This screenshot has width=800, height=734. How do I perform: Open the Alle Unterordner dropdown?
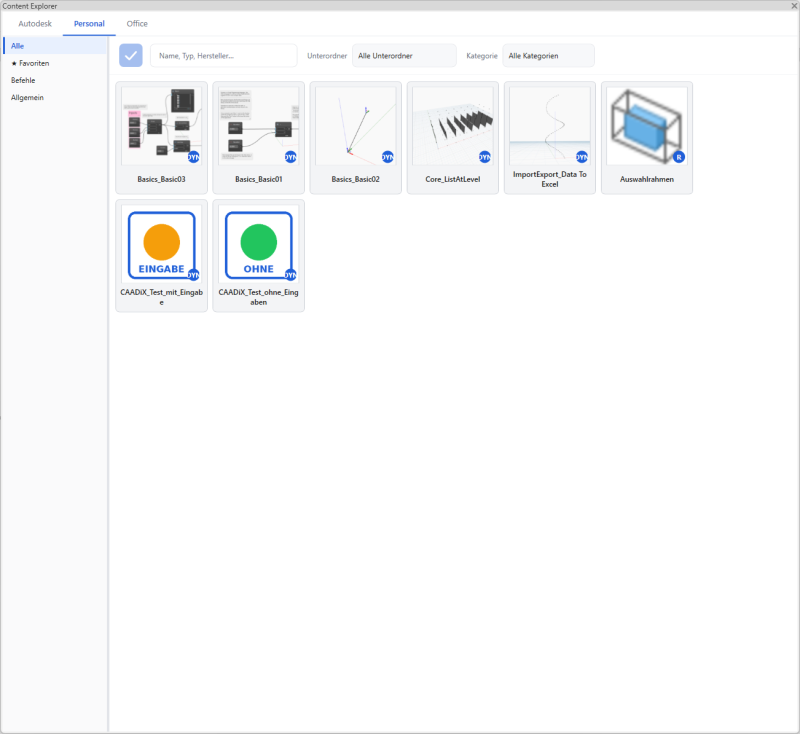coord(404,56)
